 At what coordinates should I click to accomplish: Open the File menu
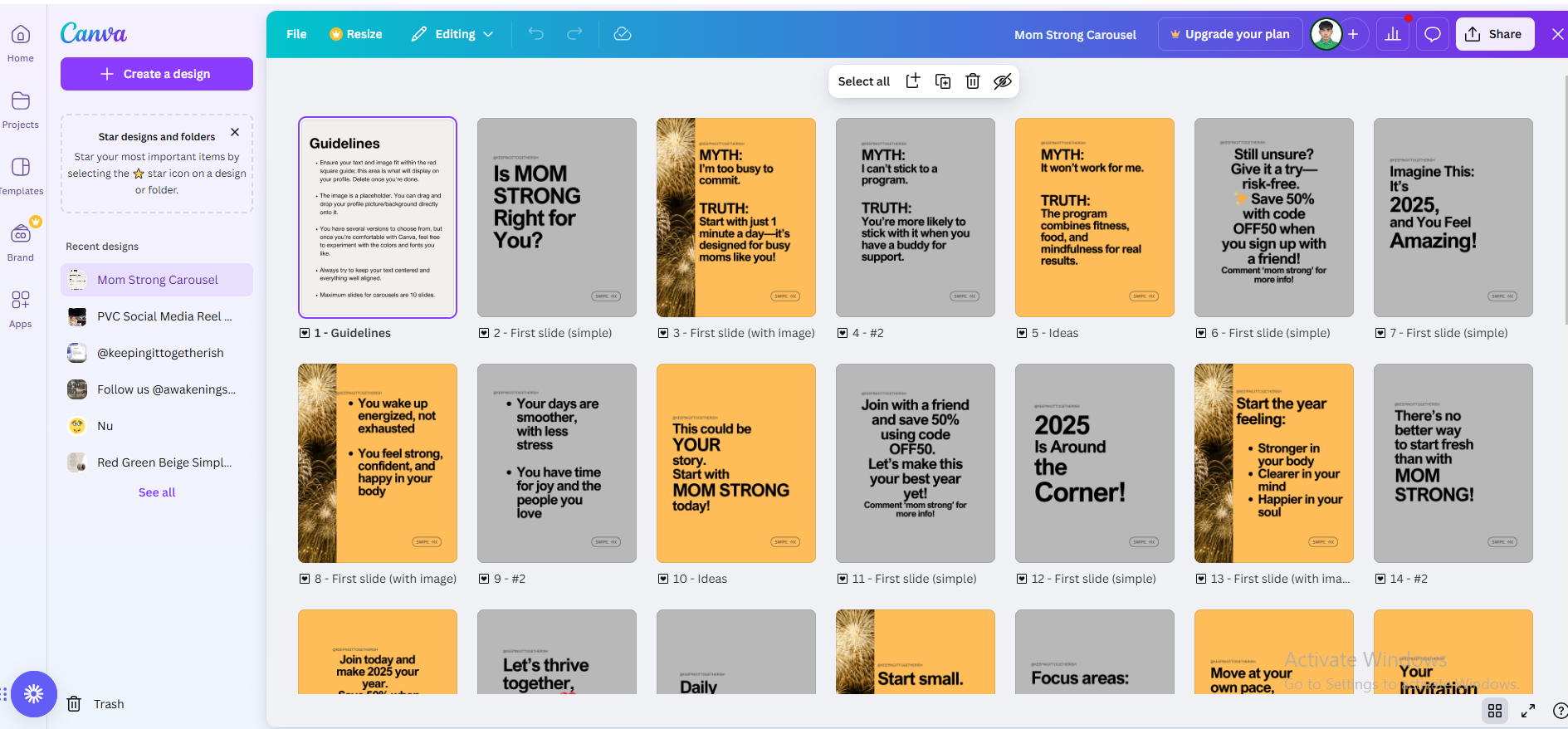[296, 34]
